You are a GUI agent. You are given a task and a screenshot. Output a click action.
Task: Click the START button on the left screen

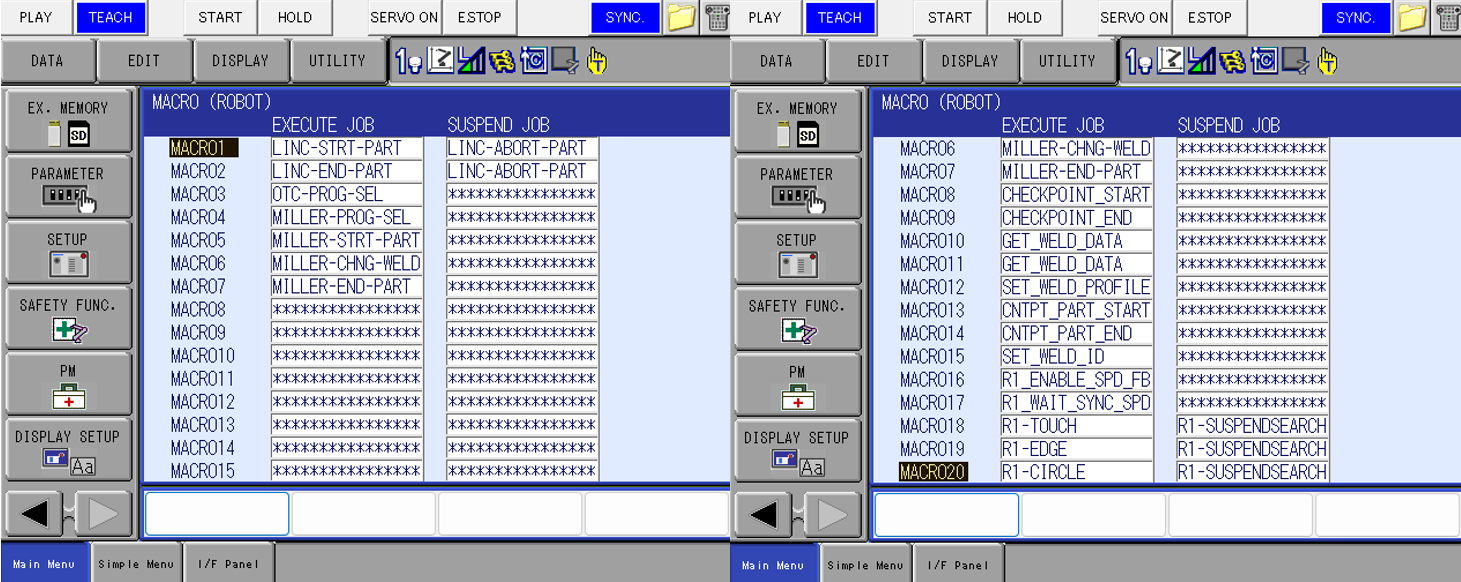pos(220,17)
